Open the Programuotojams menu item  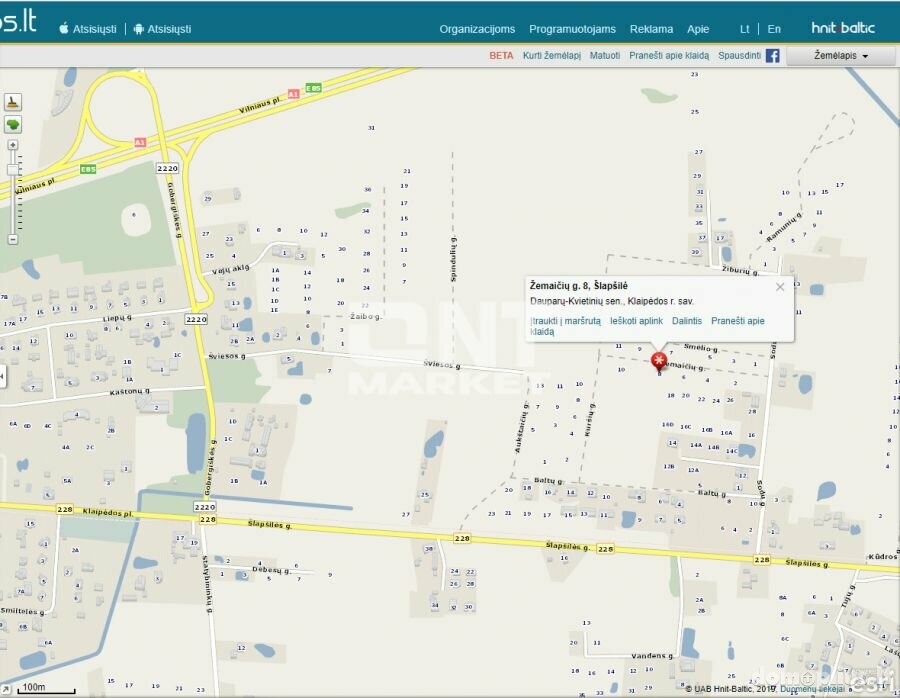572,29
